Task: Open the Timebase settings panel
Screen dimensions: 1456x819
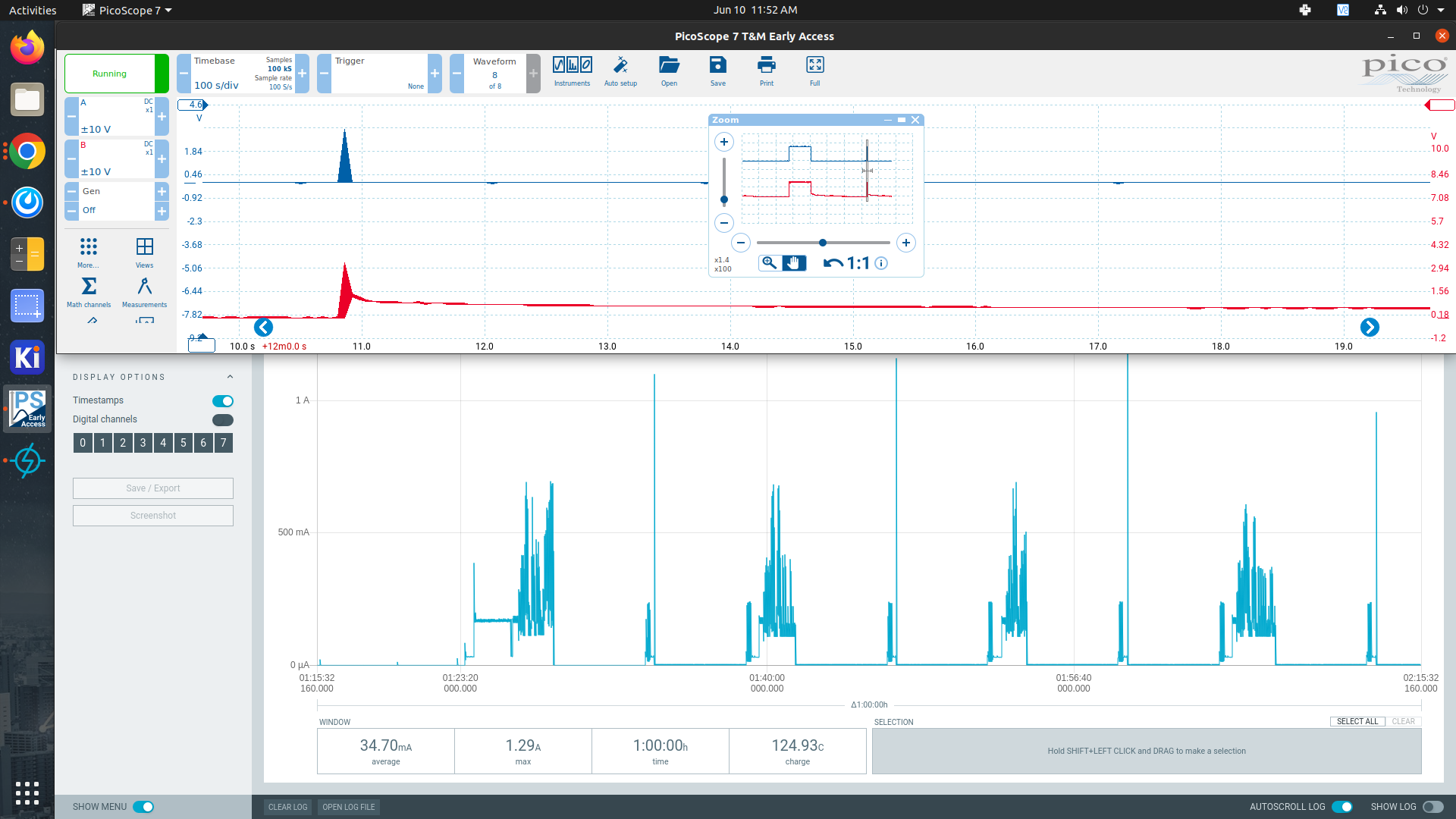Action: tap(243, 74)
